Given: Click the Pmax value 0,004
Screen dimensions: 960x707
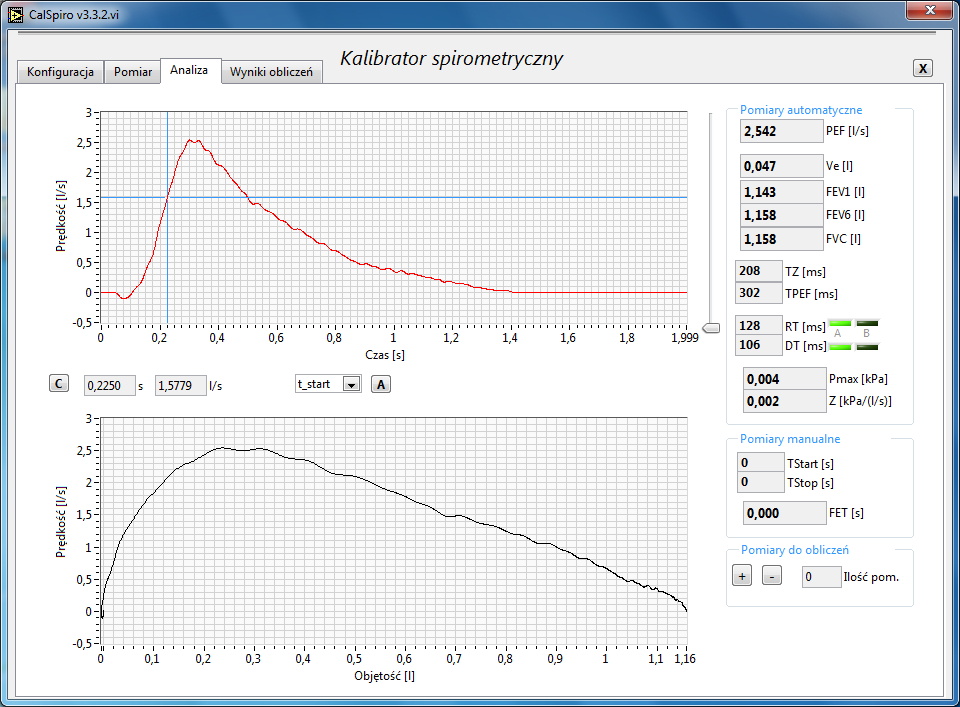Looking at the screenshot, I should (784, 380).
